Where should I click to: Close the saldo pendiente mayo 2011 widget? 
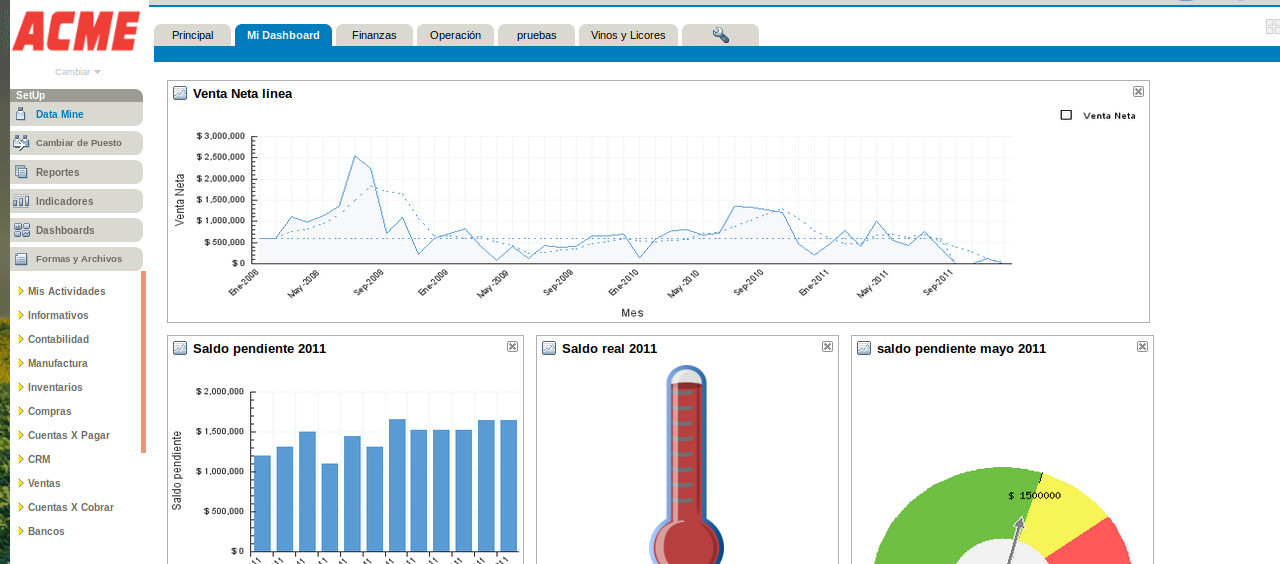1142,346
